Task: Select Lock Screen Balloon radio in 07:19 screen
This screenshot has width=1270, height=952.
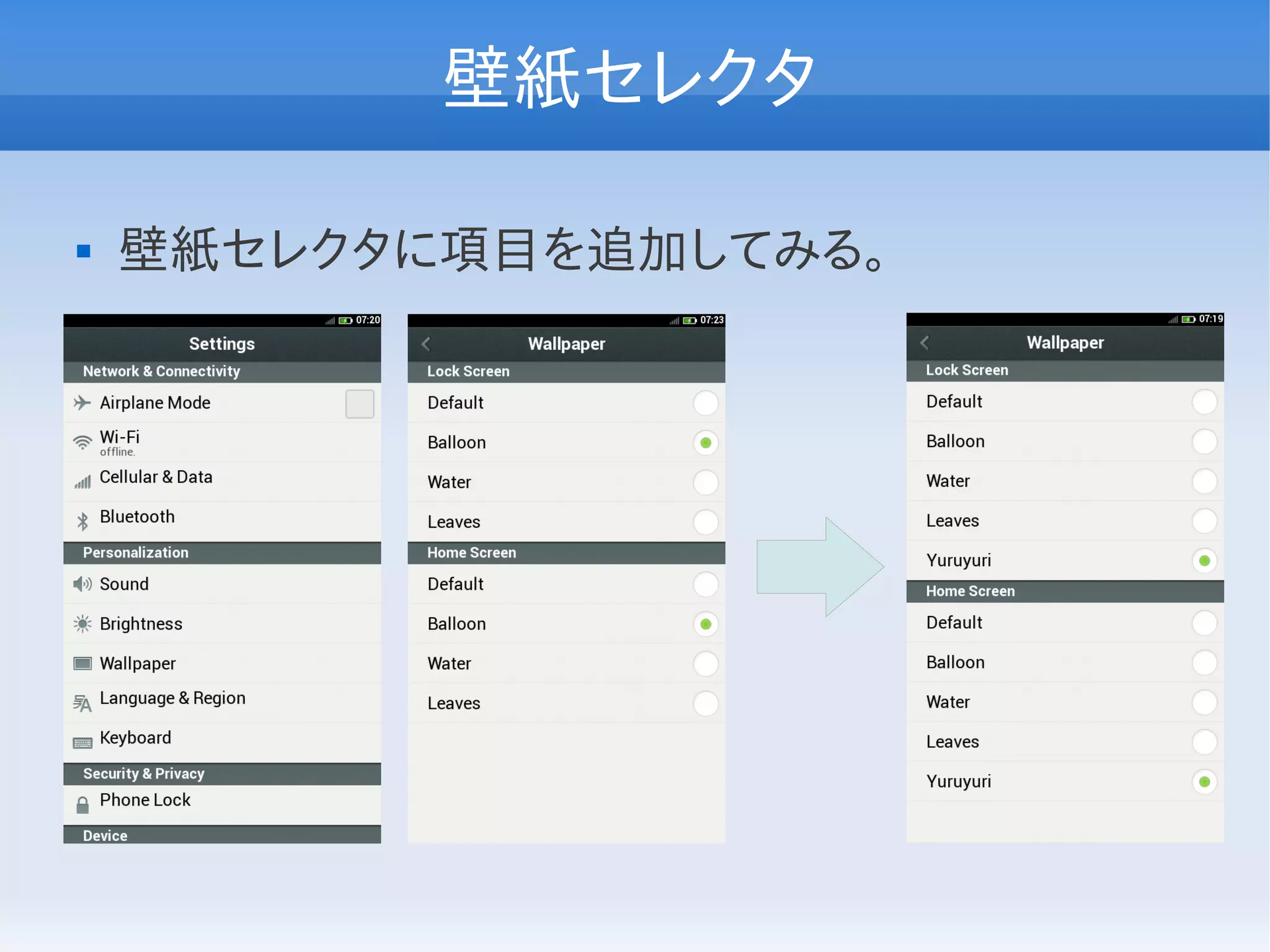Action: click(x=1204, y=442)
